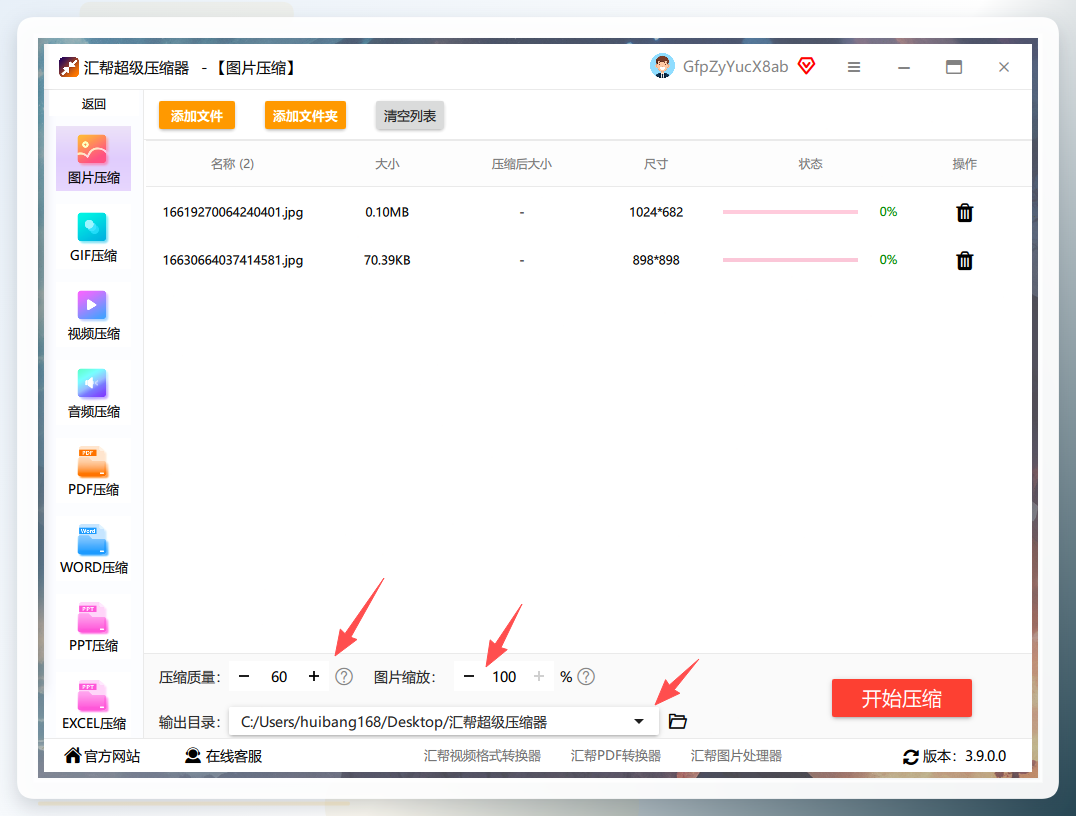
Task: Open the PPT压缩 sidebar tool
Action: tap(93, 627)
